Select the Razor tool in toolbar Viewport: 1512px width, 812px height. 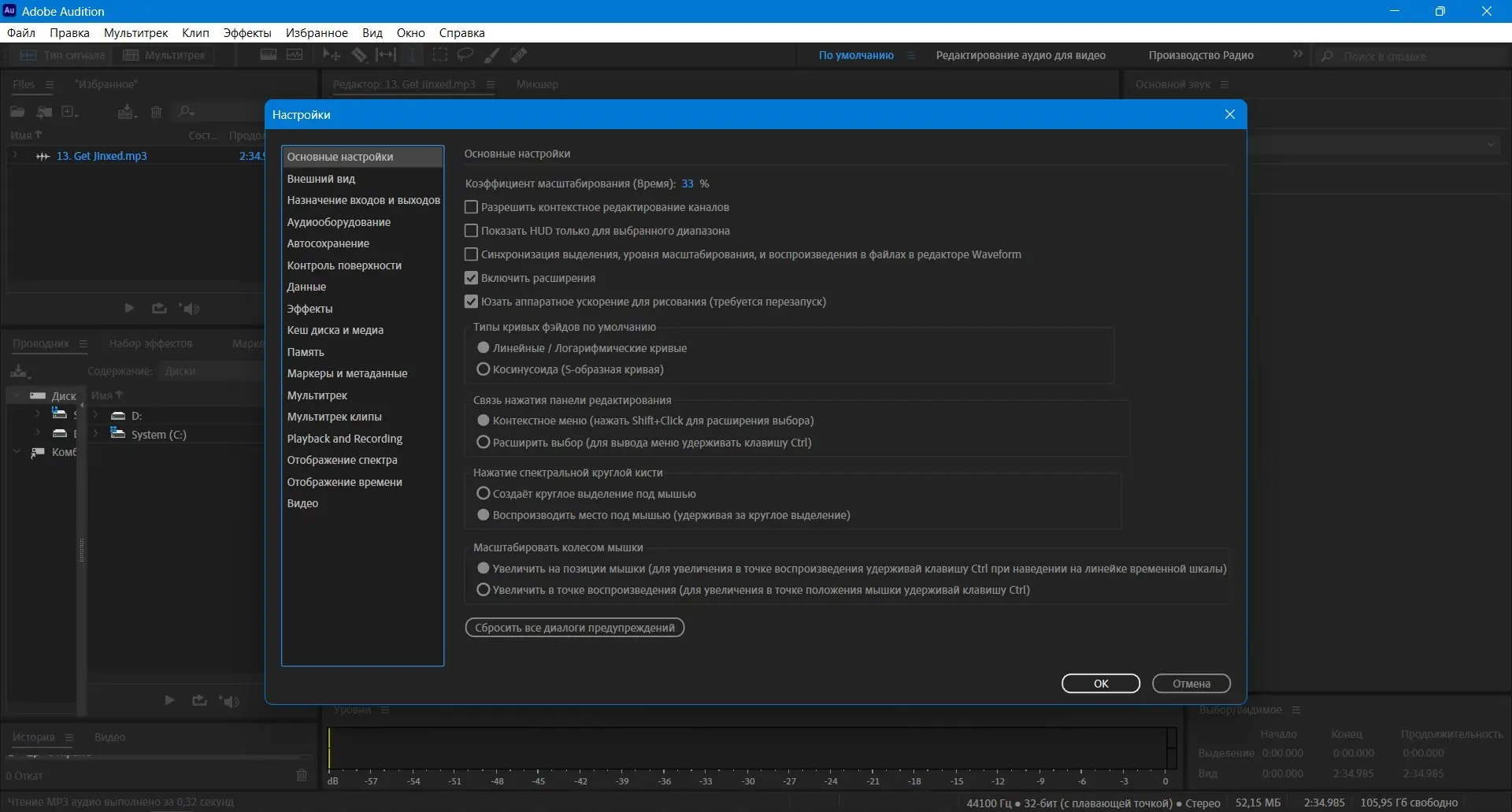tap(359, 55)
